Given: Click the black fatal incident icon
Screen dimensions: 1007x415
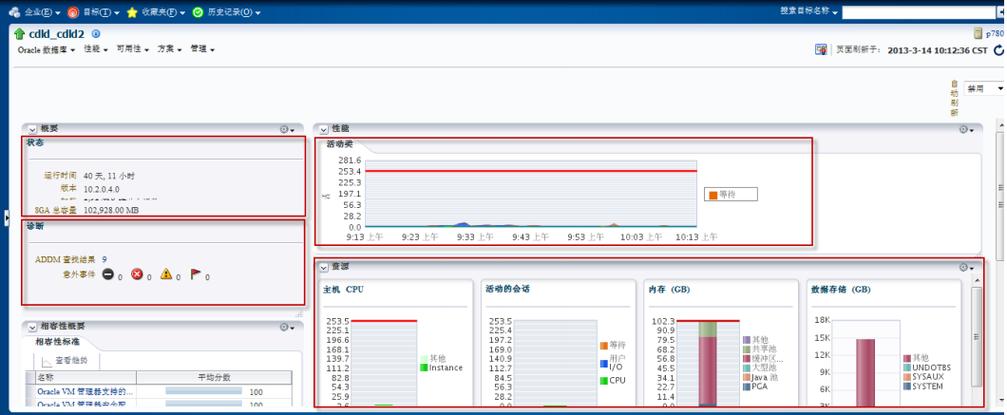Looking at the screenshot, I should [108, 274].
